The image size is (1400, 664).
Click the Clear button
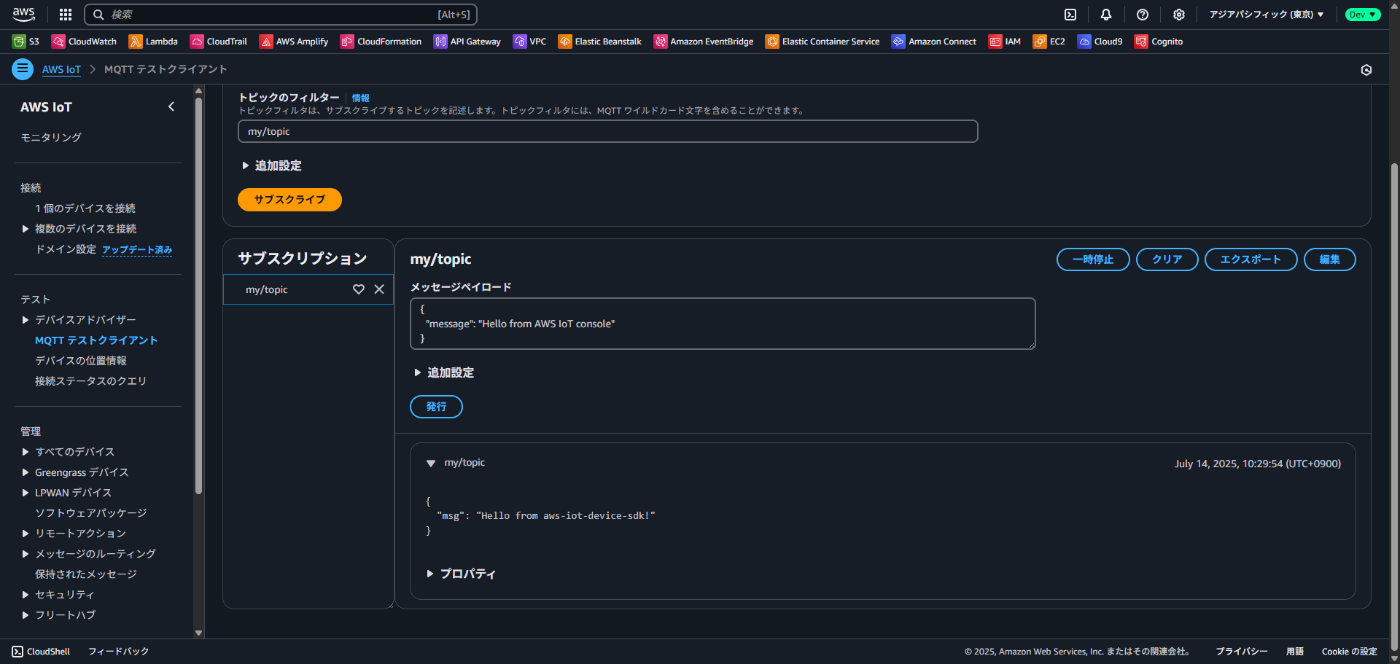click(1167, 259)
